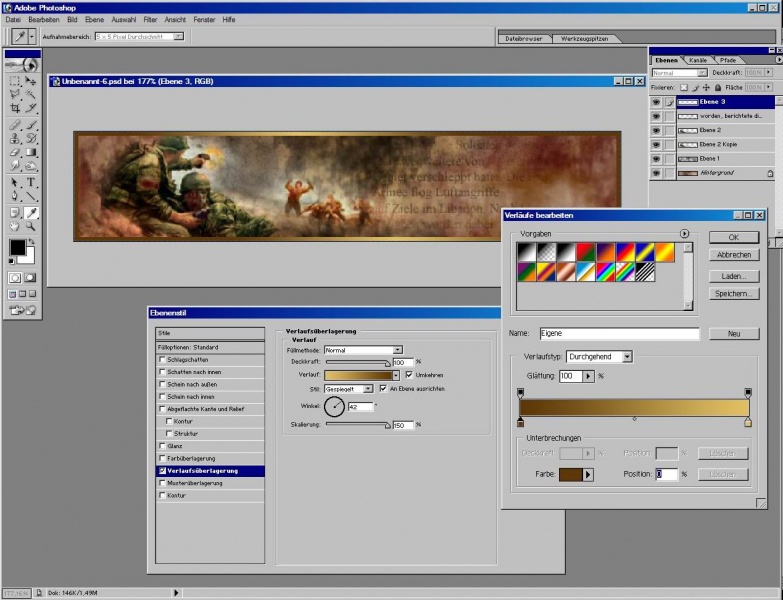Select the Move tool

(31, 81)
